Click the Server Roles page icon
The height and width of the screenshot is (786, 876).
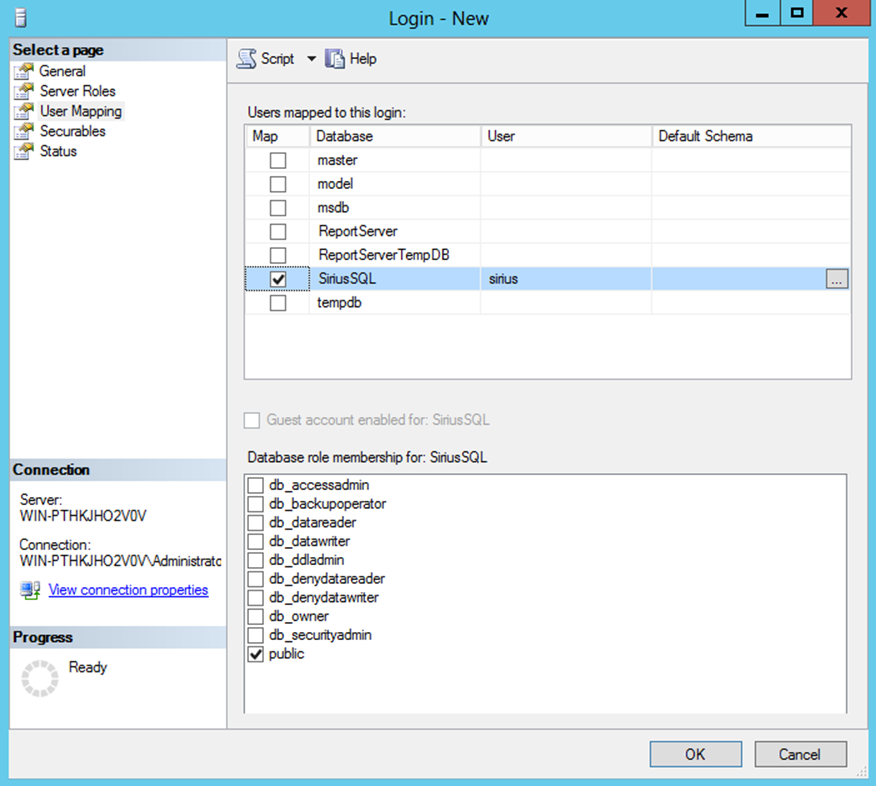click(23, 91)
